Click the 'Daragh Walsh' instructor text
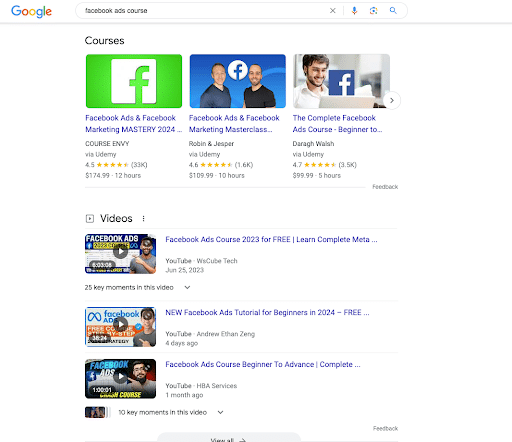Image resolution: width=512 pixels, height=442 pixels. (x=313, y=144)
